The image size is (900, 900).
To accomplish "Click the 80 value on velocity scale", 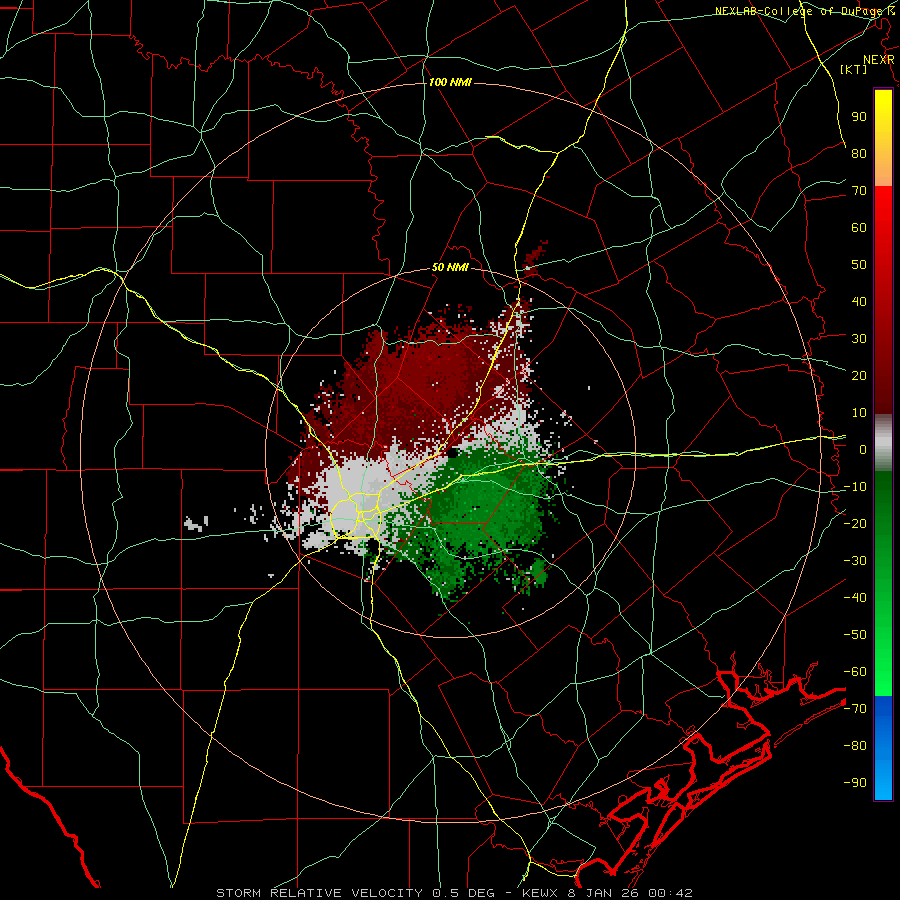I will tap(859, 153).
